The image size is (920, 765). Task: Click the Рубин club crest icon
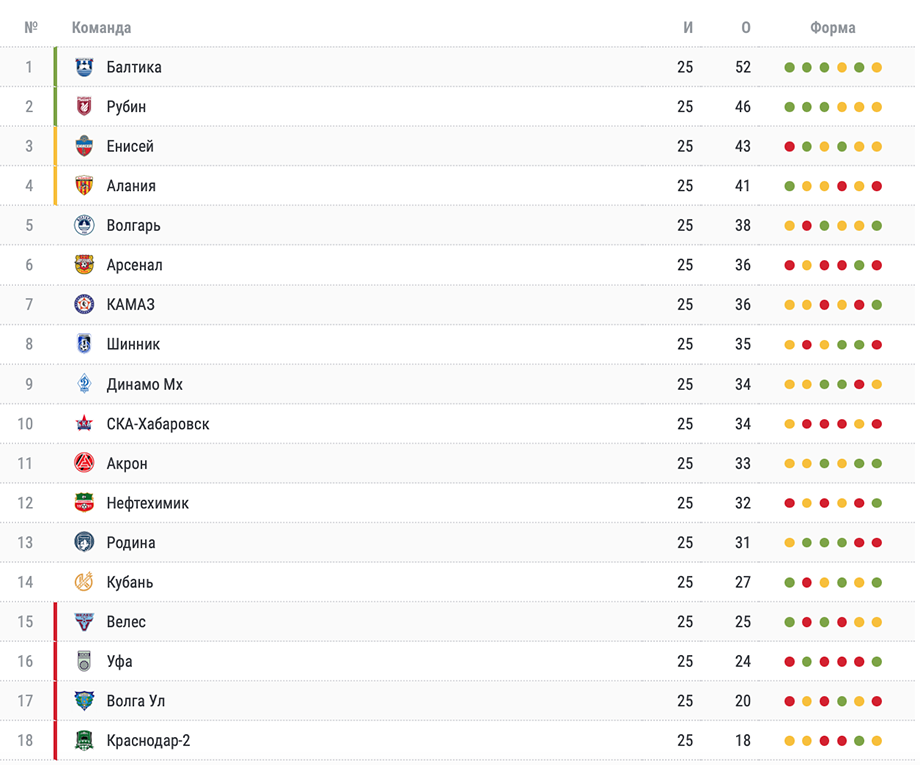point(84,107)
